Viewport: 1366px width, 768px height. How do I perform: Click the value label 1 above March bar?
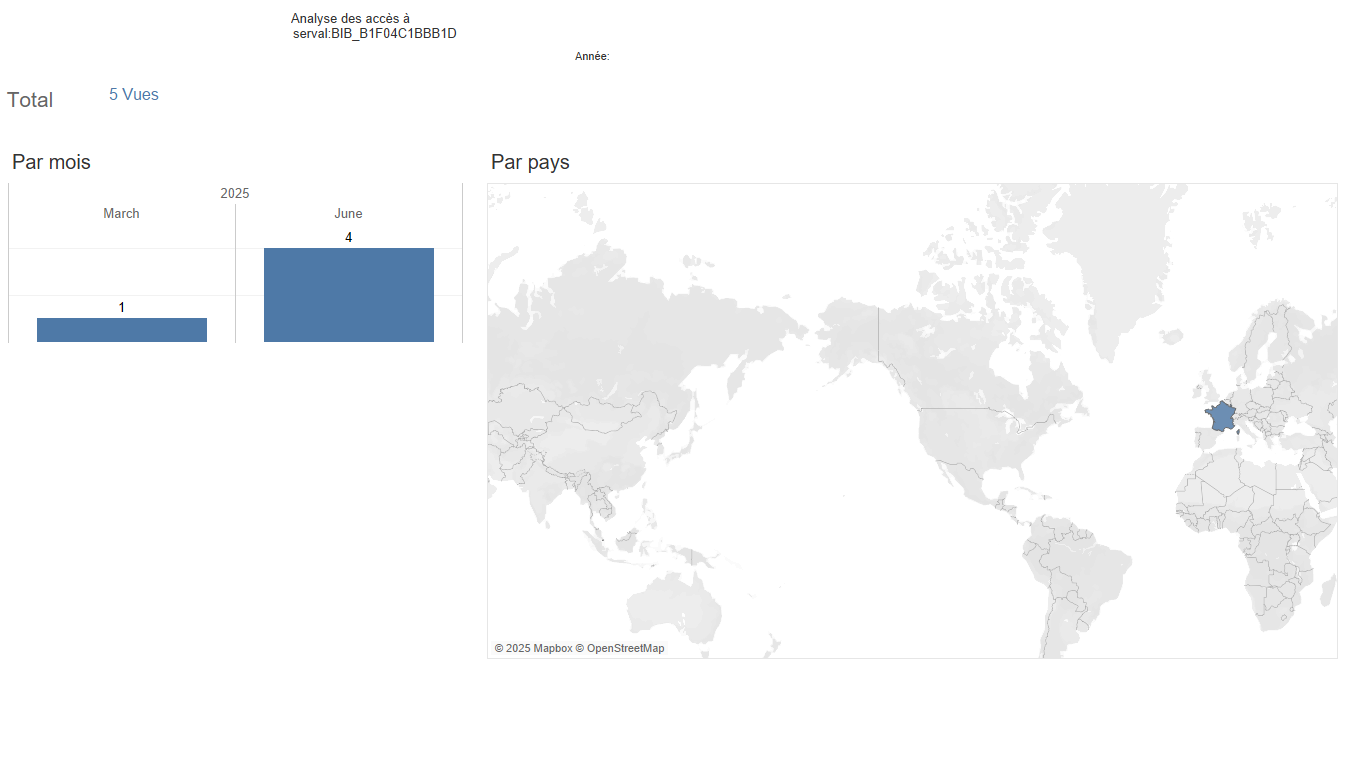(x=122, y=308)
